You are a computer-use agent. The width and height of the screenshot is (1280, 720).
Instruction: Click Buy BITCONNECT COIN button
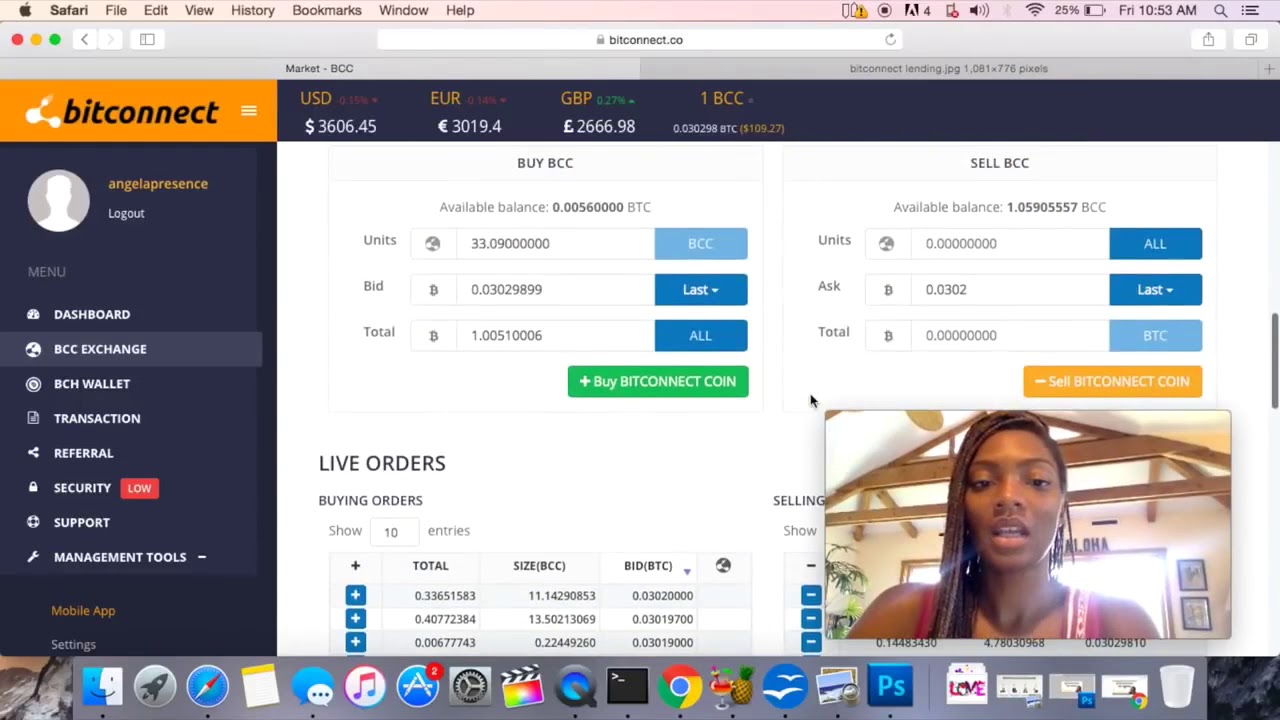pyautogui.click(x=658, y=381)
